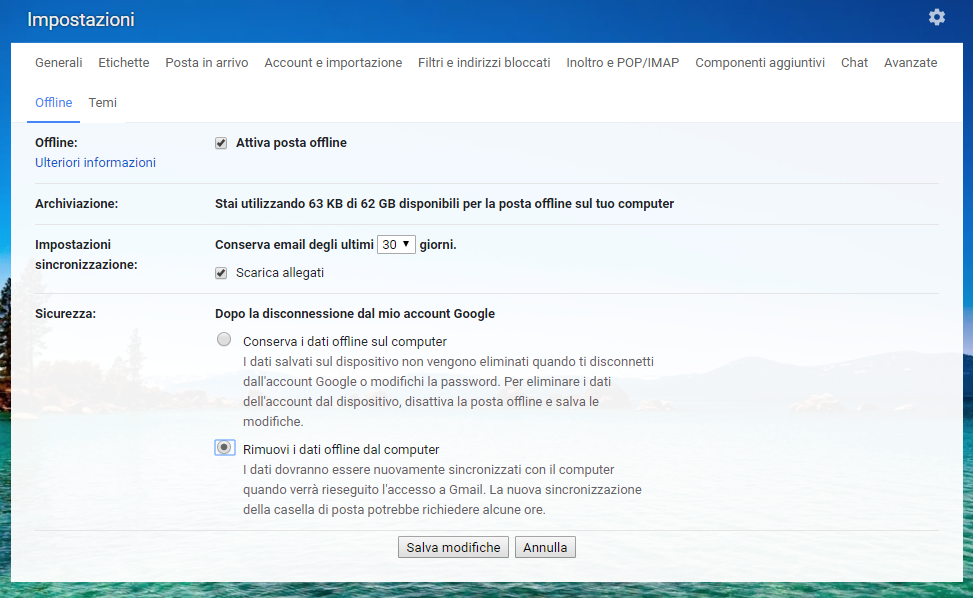Click the Sicurezza: section label
The height and width of the screenshot is (598, 973).
tap(65, 314)
